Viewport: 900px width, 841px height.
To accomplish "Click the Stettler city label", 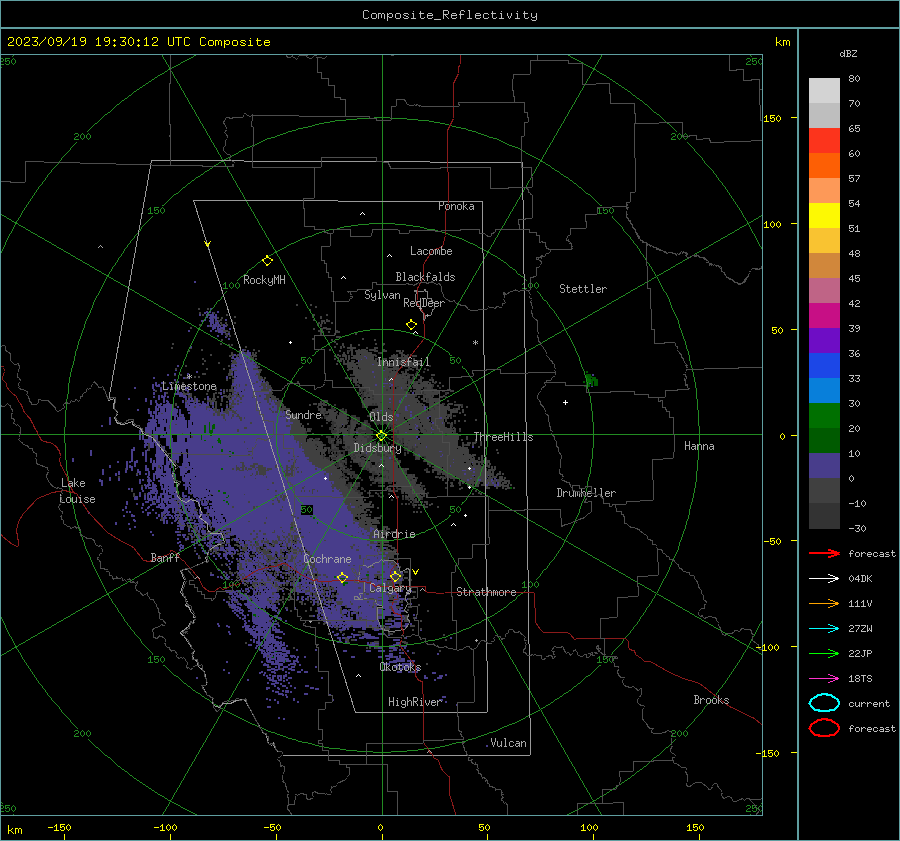I will click(x=583, y=289).
